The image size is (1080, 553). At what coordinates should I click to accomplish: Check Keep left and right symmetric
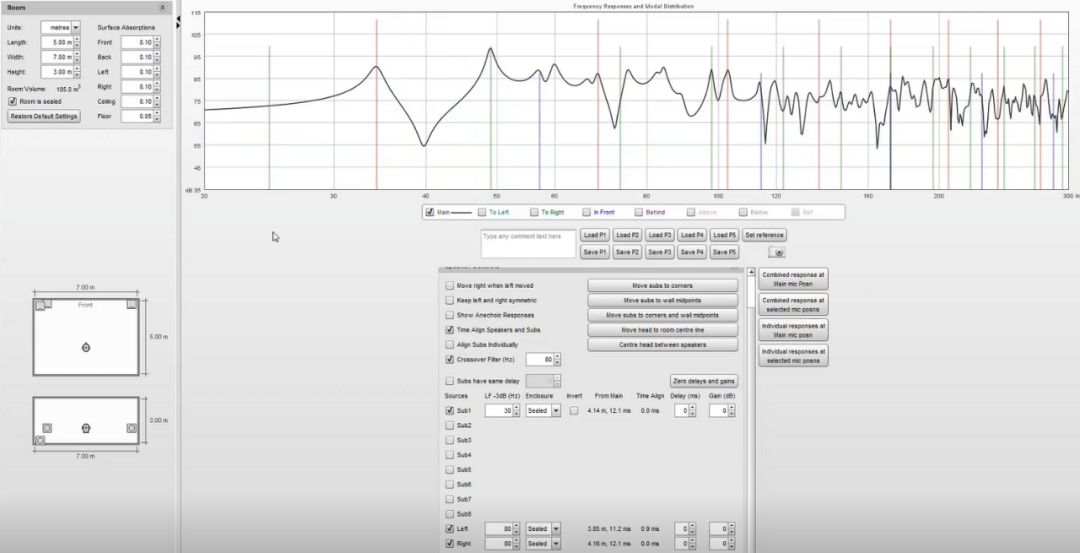(450, 300)
